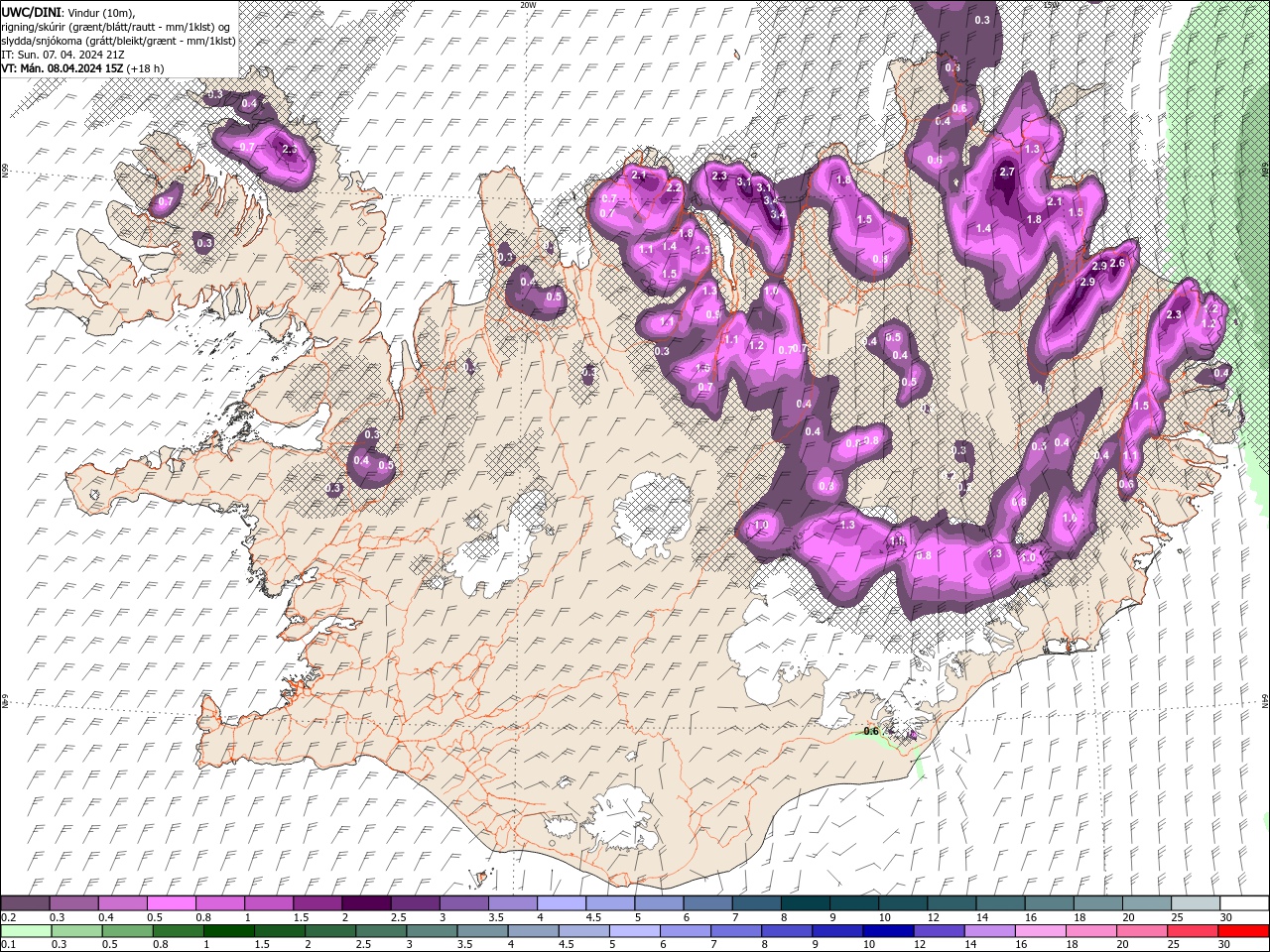Select the darkest purple 2–2.5 snow legend swatch
1270x952 pixels.
pyautogui.click(x=366, y=903)
